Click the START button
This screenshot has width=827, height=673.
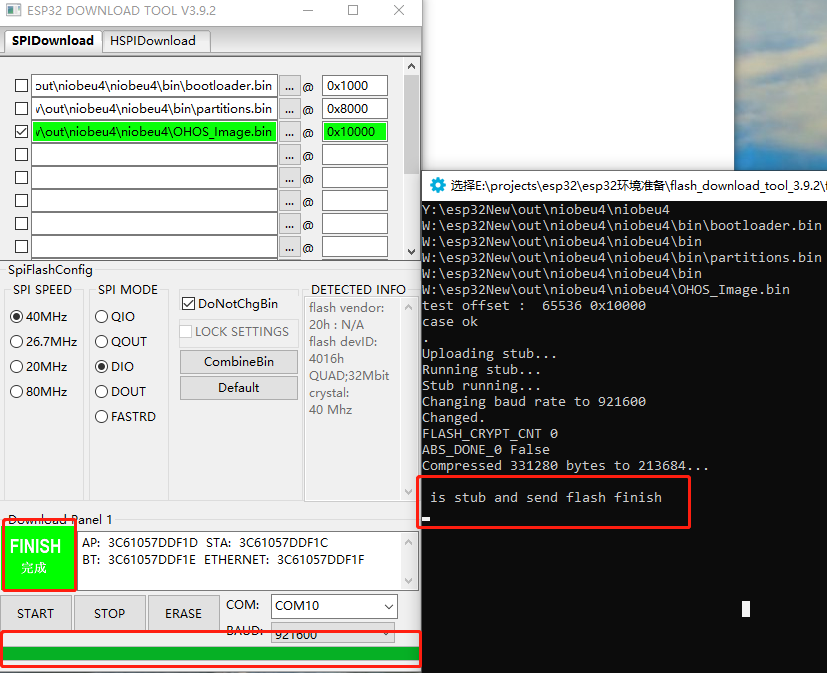point(35,613)
